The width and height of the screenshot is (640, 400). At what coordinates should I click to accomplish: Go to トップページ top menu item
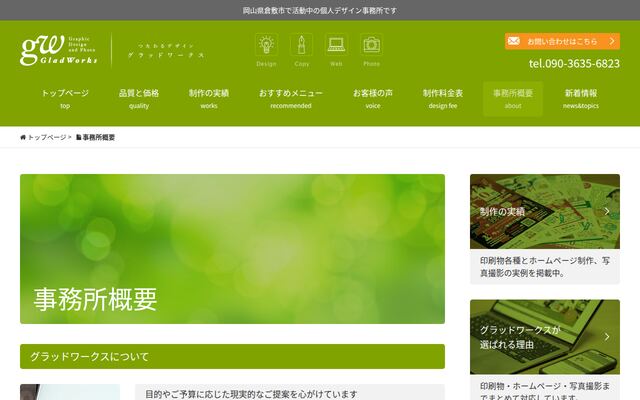point(65,99)
